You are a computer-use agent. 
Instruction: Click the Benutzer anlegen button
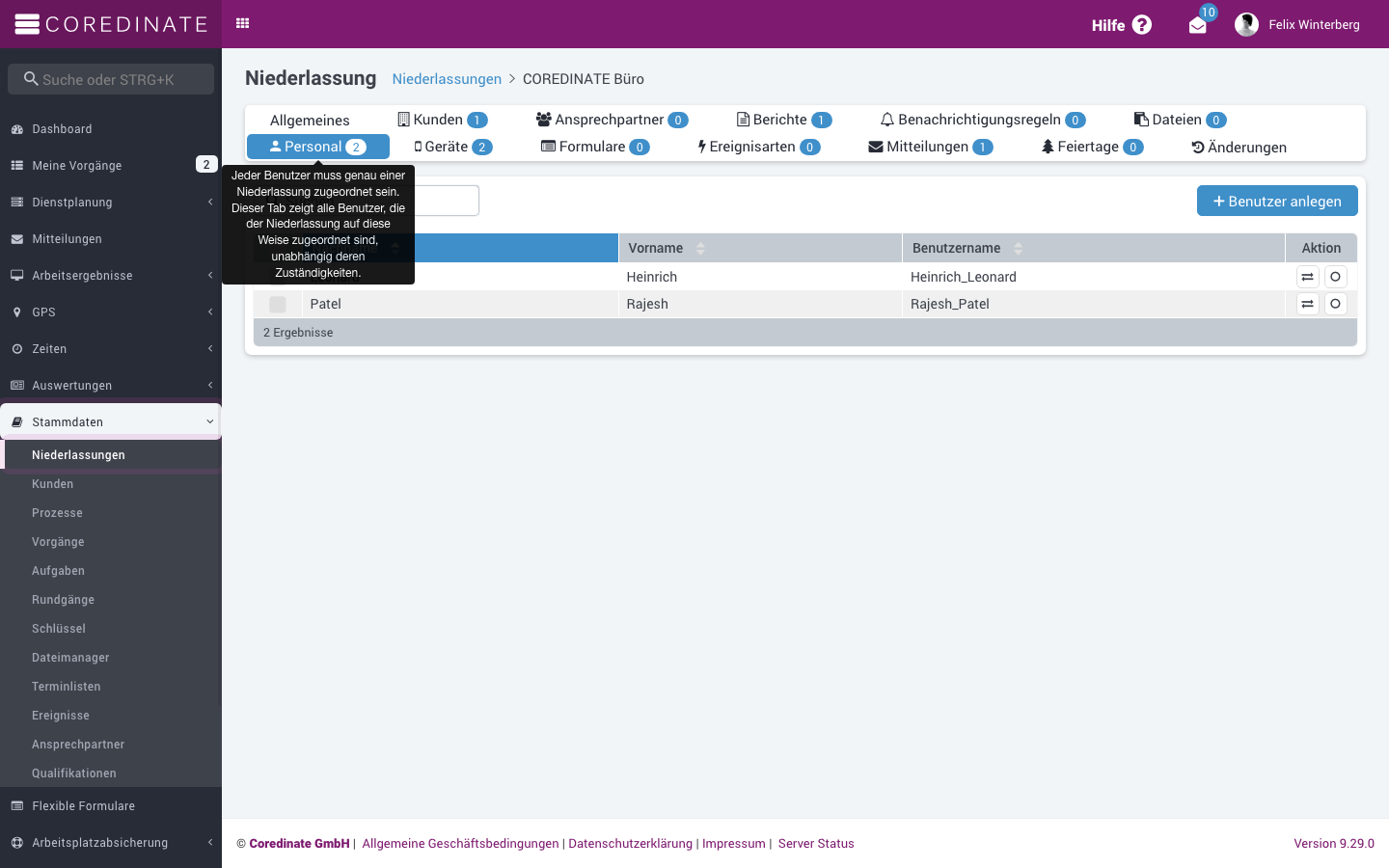[x=1277, y=201]
